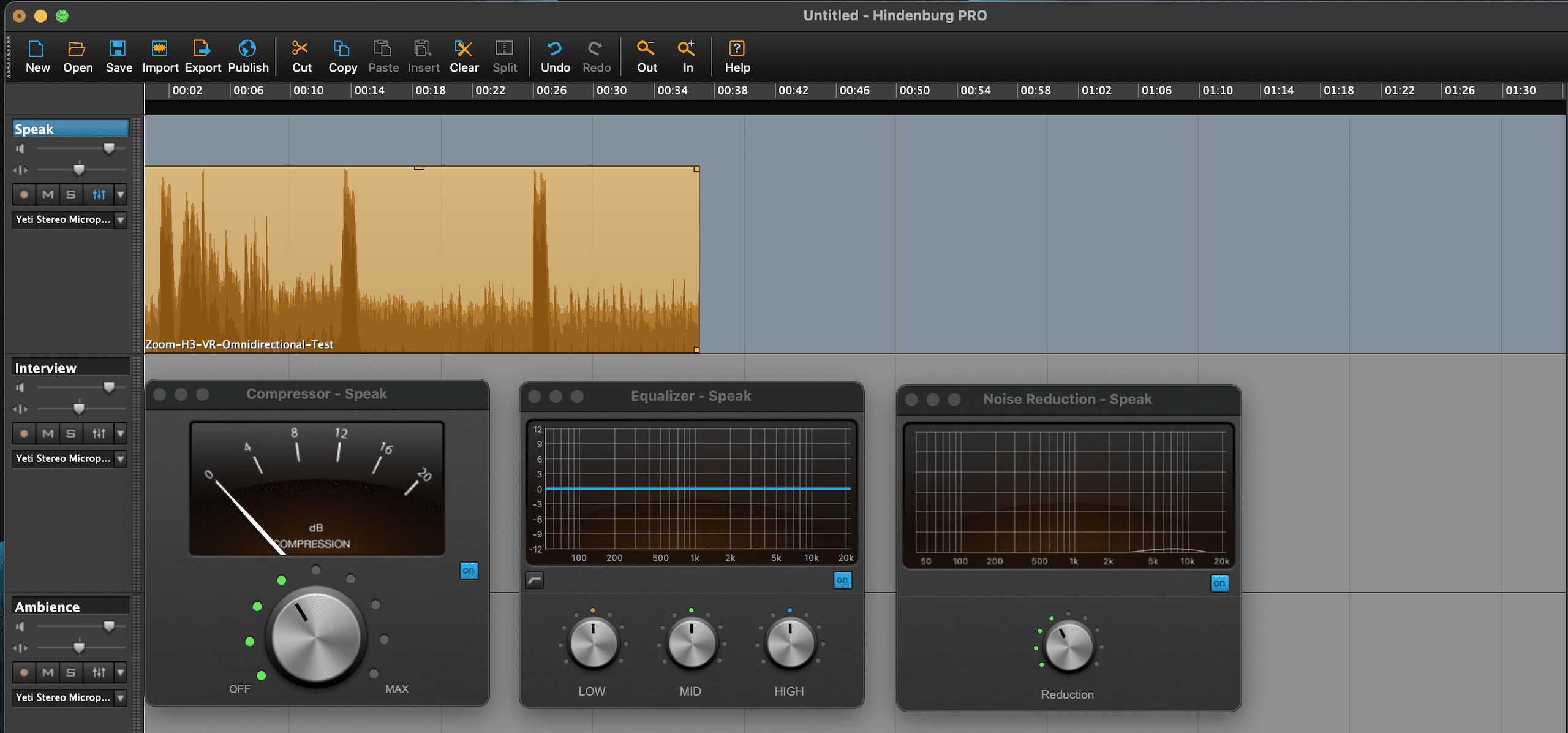
Task: Open the Help toolbar item
Action: [736, 49]
